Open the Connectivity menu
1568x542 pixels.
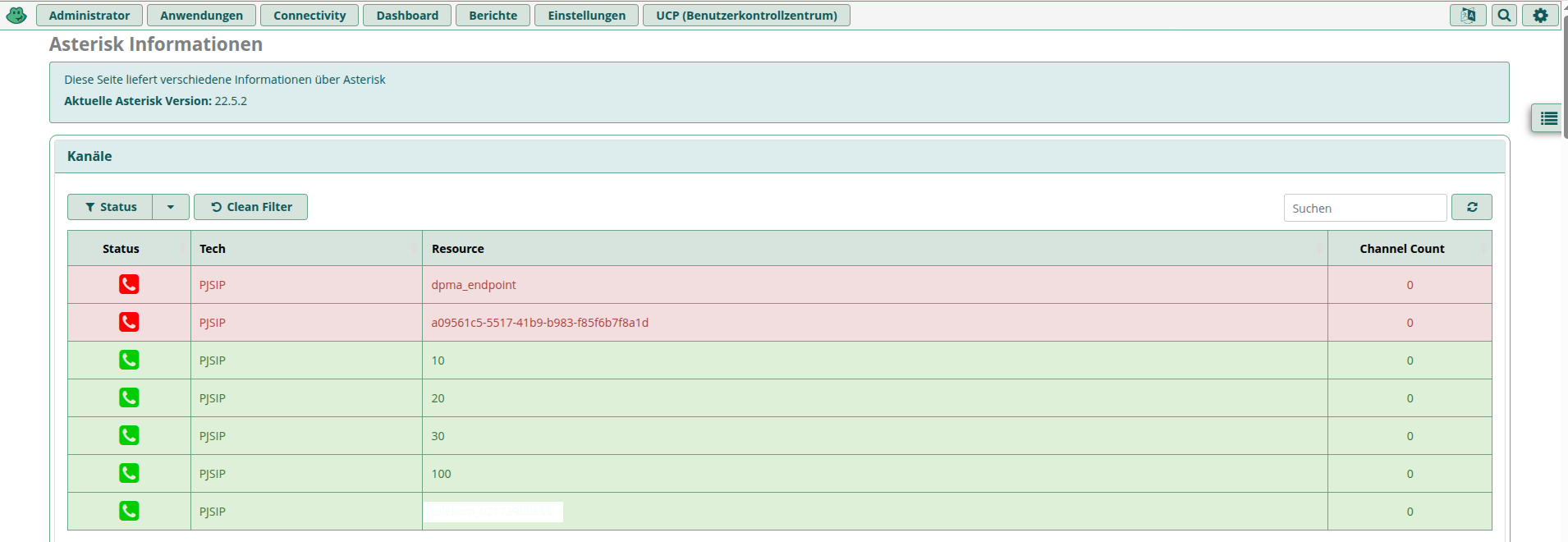pos(309,16)
